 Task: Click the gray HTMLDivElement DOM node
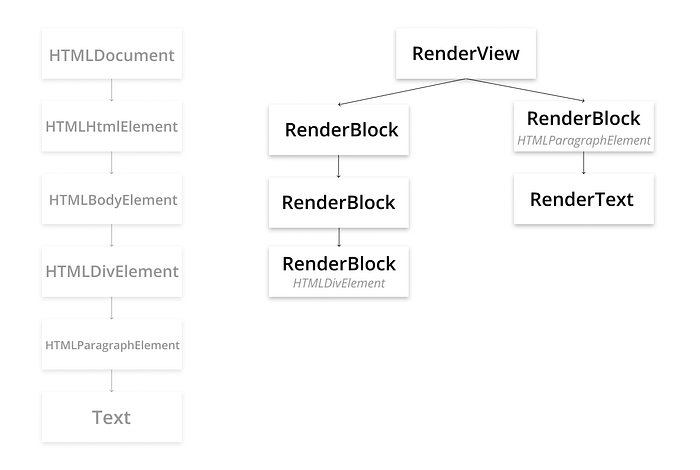pos(112,271)
